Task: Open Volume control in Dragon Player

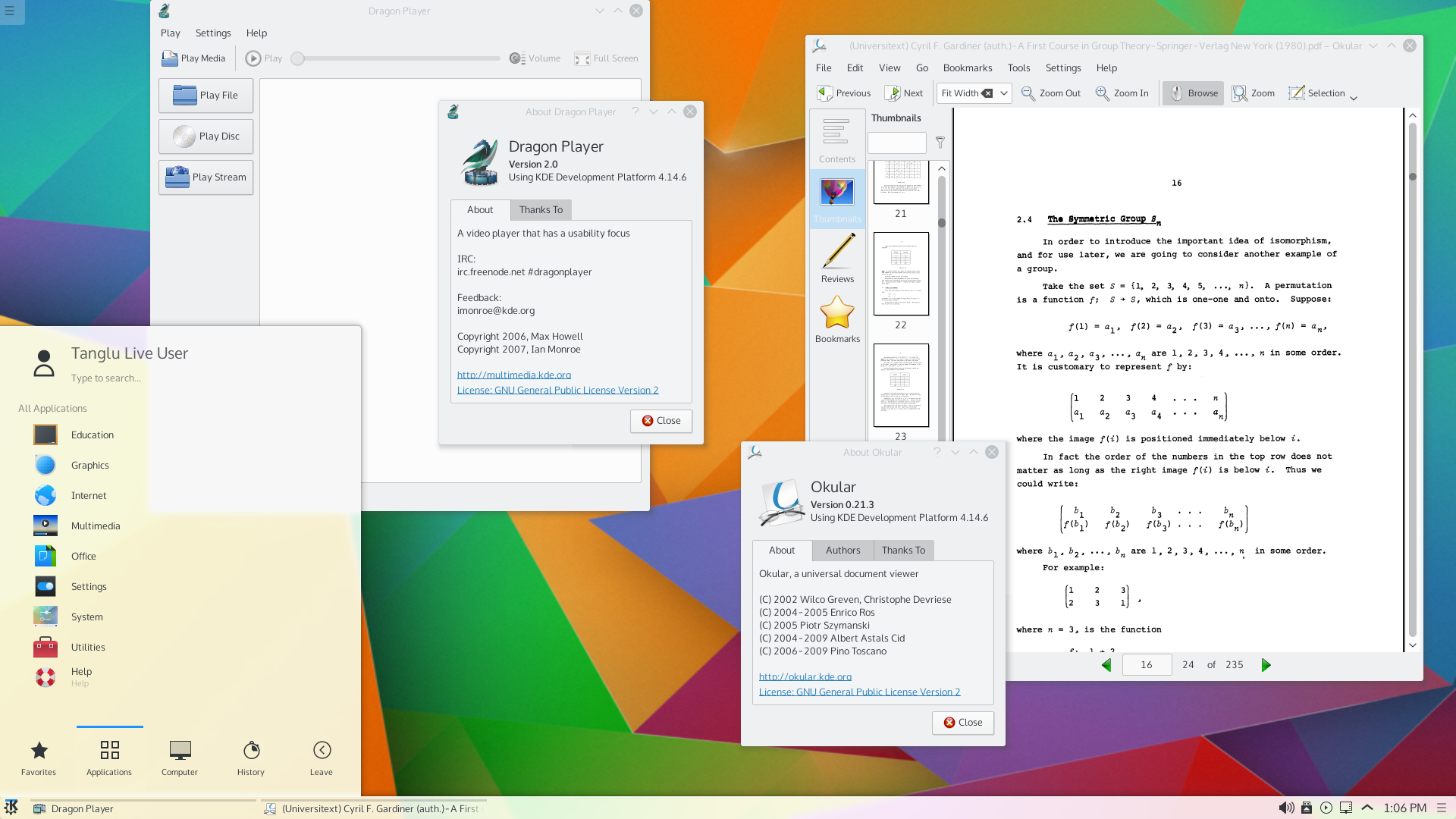Action: 535,58
